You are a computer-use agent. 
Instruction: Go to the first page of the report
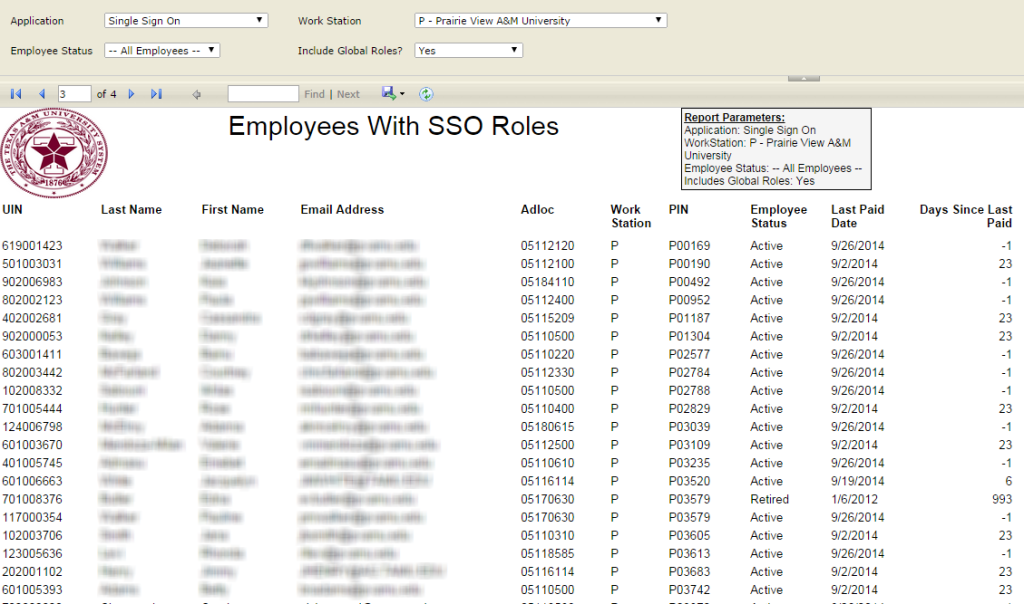15,93
